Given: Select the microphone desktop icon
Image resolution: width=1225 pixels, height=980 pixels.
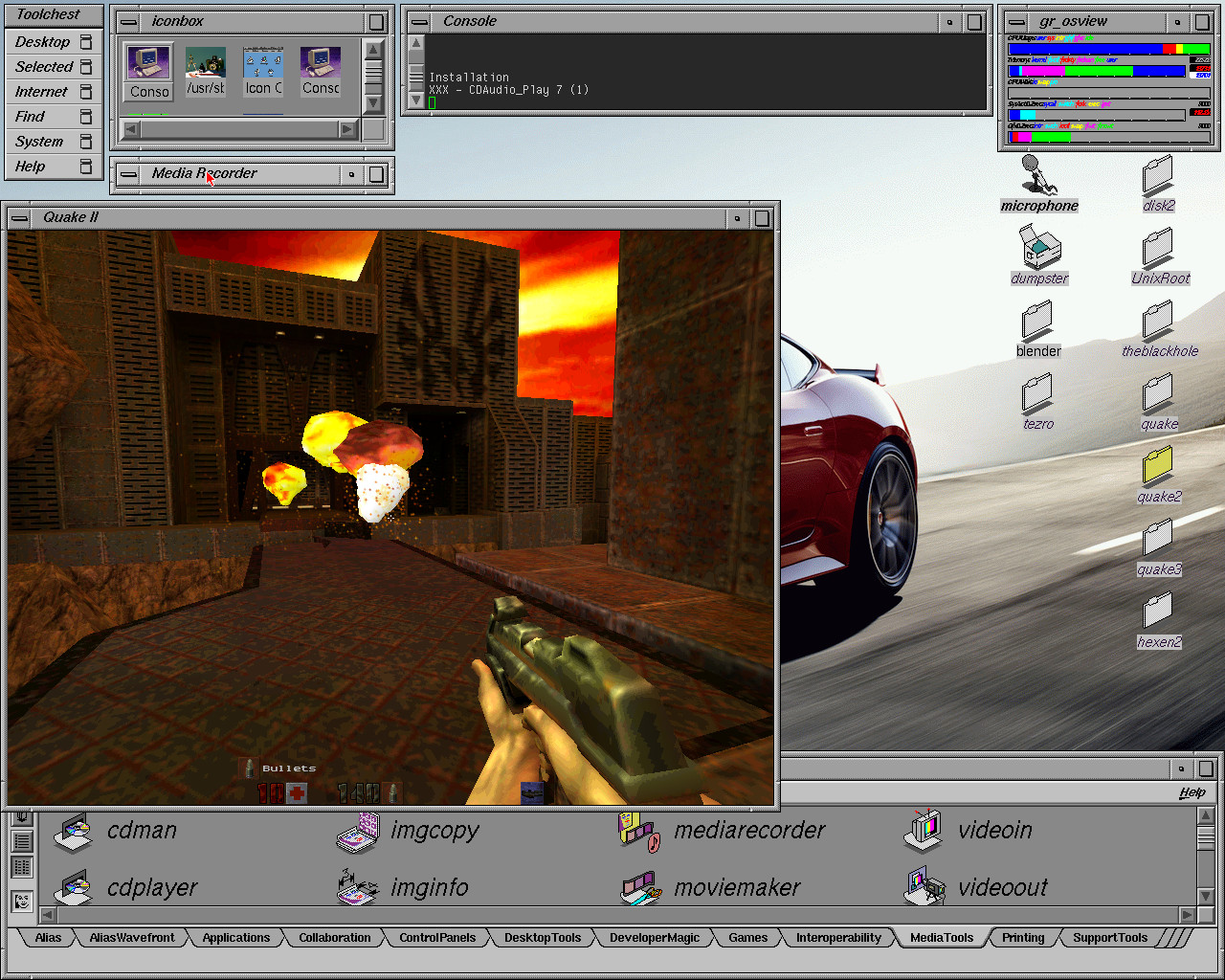Looking at the screenshot, I should [x=1038, y=175].
